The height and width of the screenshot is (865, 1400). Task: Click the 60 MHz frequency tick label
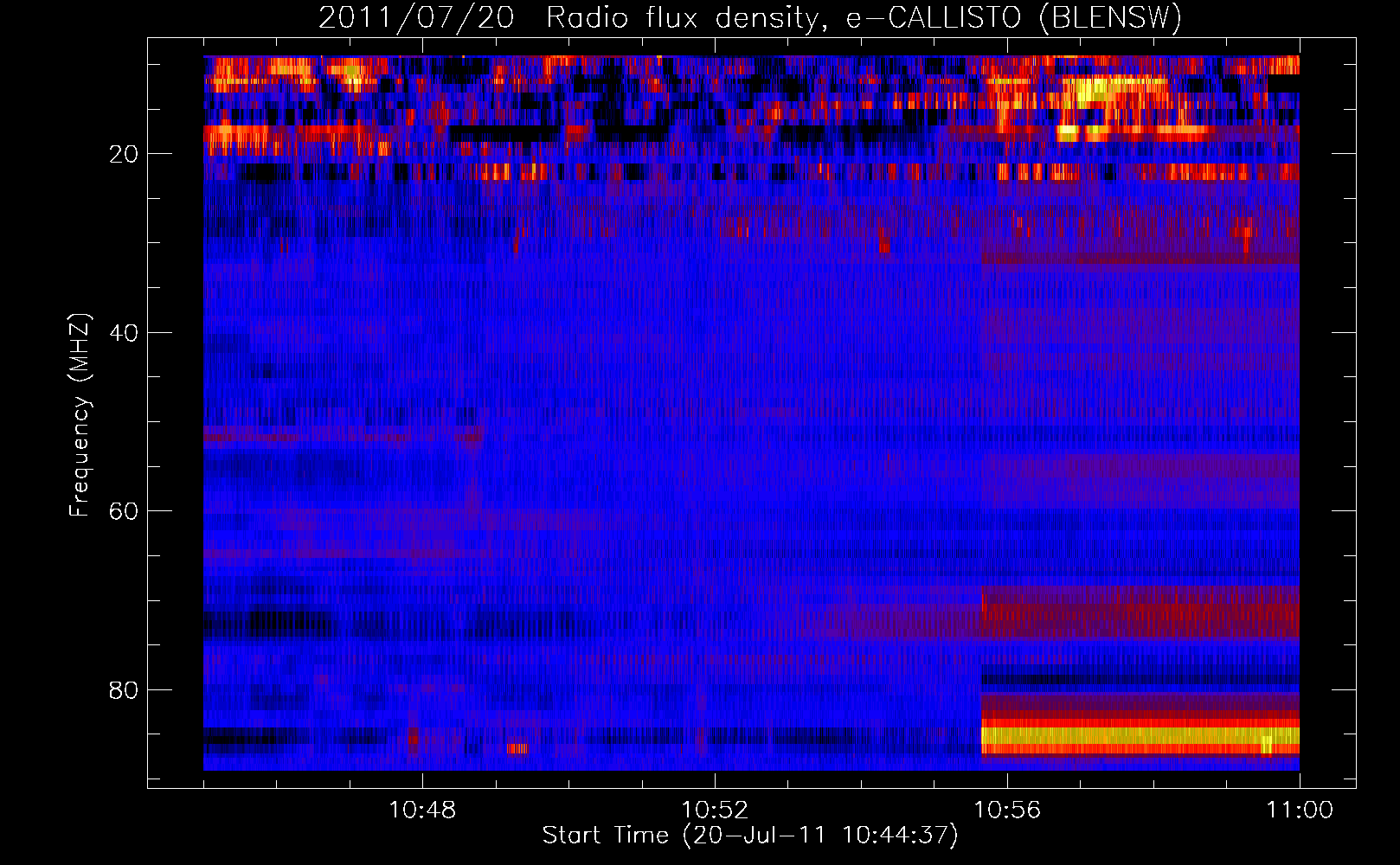125,511
